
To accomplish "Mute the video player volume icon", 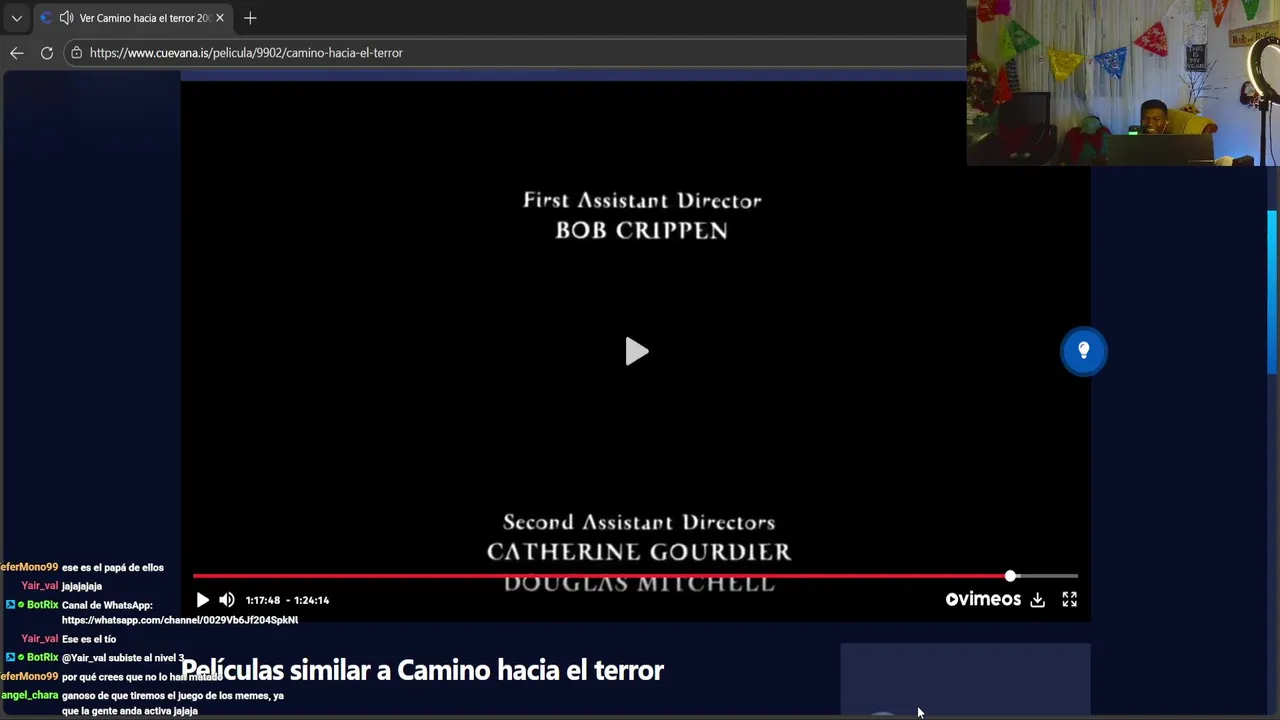I will [227, 600].
